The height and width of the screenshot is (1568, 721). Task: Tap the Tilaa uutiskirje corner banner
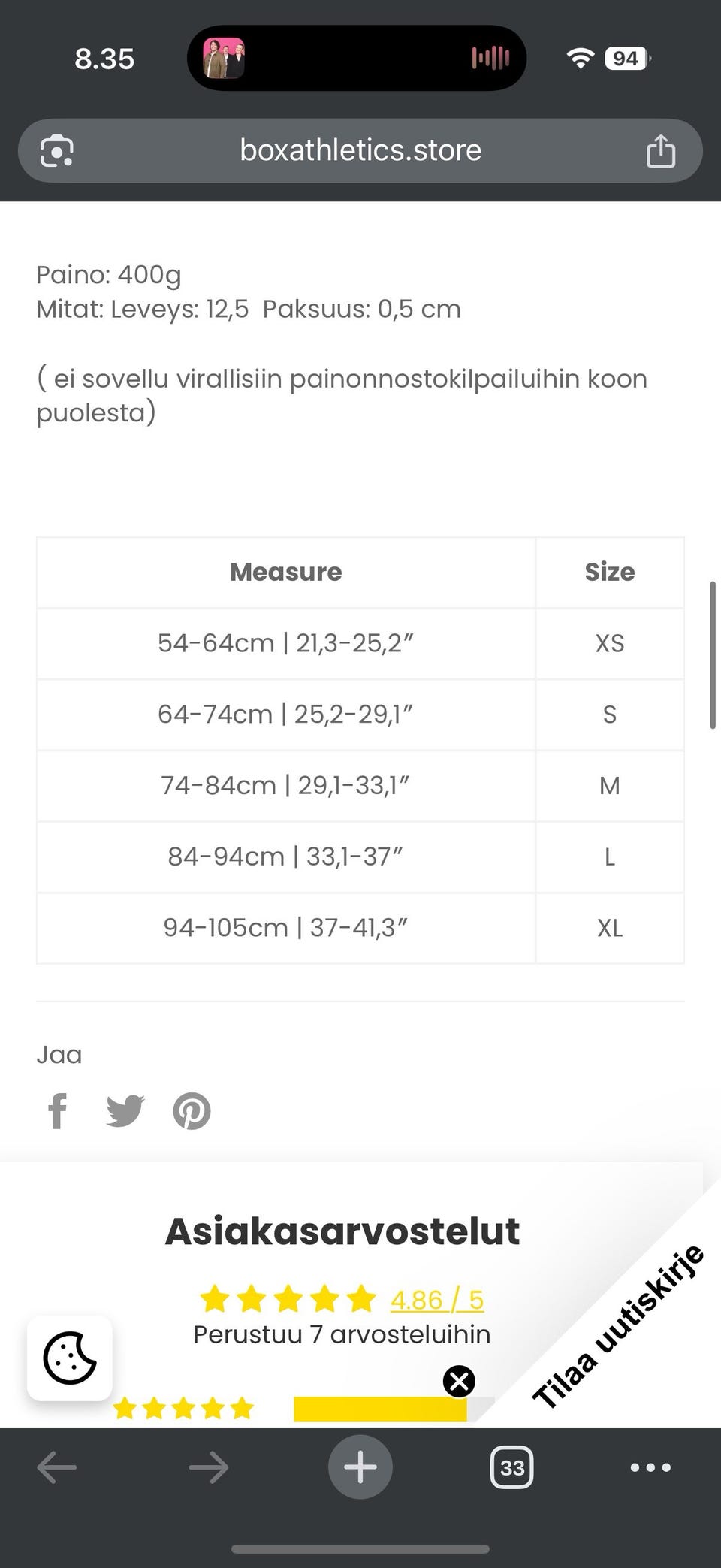coord(619,1325)
